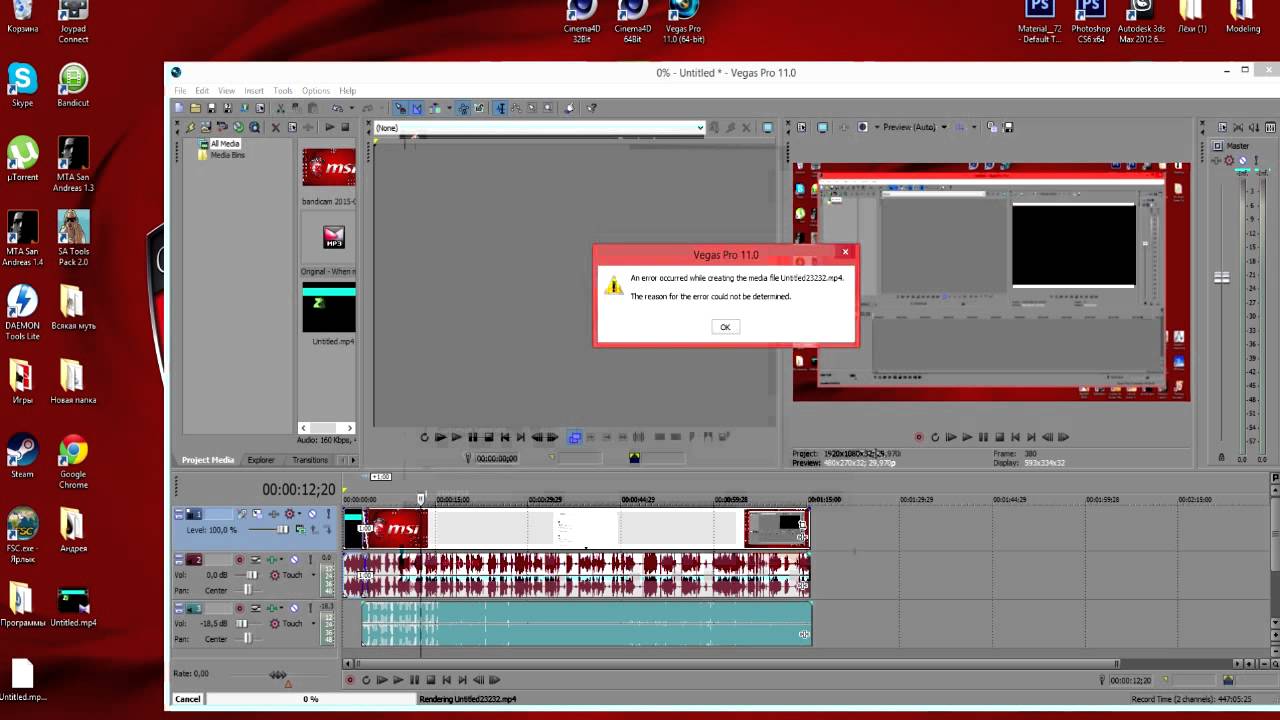This screenshot has height=720, width=1280.
Task: Select the MSI bandicam video thumbnail
Action: click(x=328, y=167)
